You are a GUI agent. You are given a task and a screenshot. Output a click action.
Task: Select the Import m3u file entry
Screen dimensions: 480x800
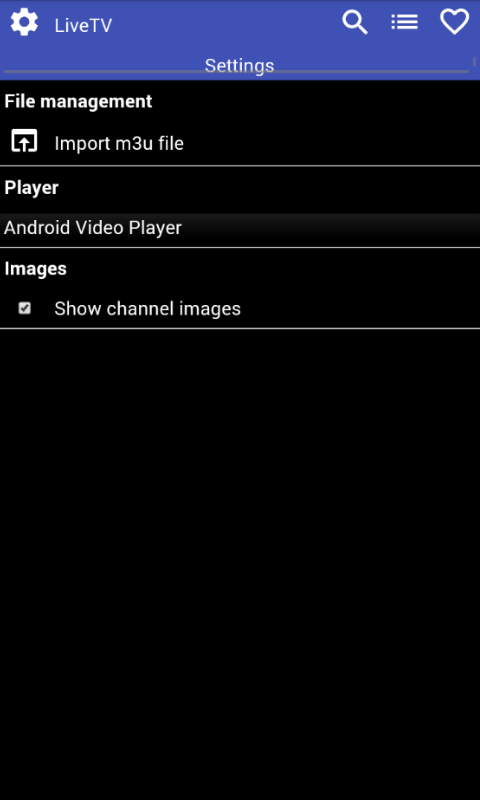[x=240, y=143]
